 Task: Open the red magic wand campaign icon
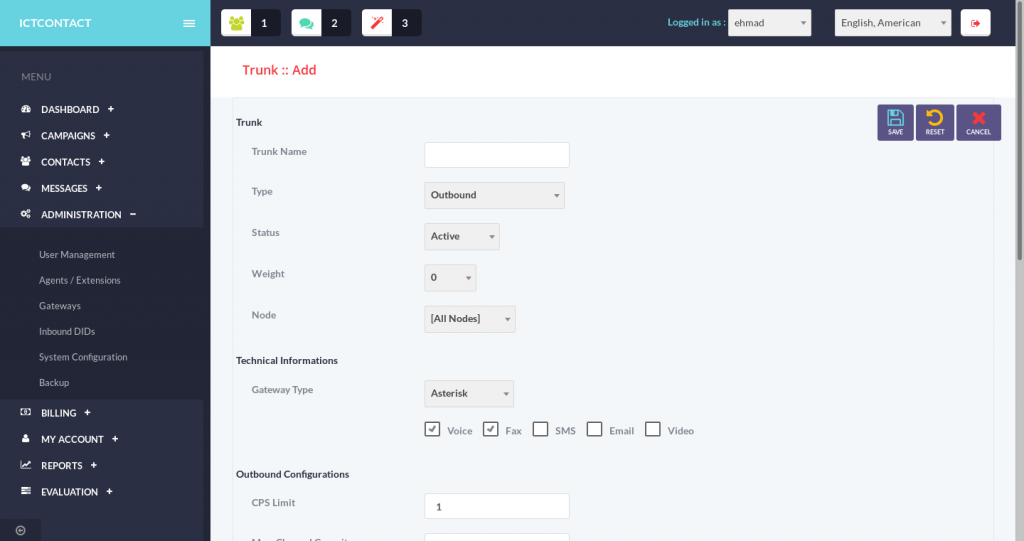point(377,23)
